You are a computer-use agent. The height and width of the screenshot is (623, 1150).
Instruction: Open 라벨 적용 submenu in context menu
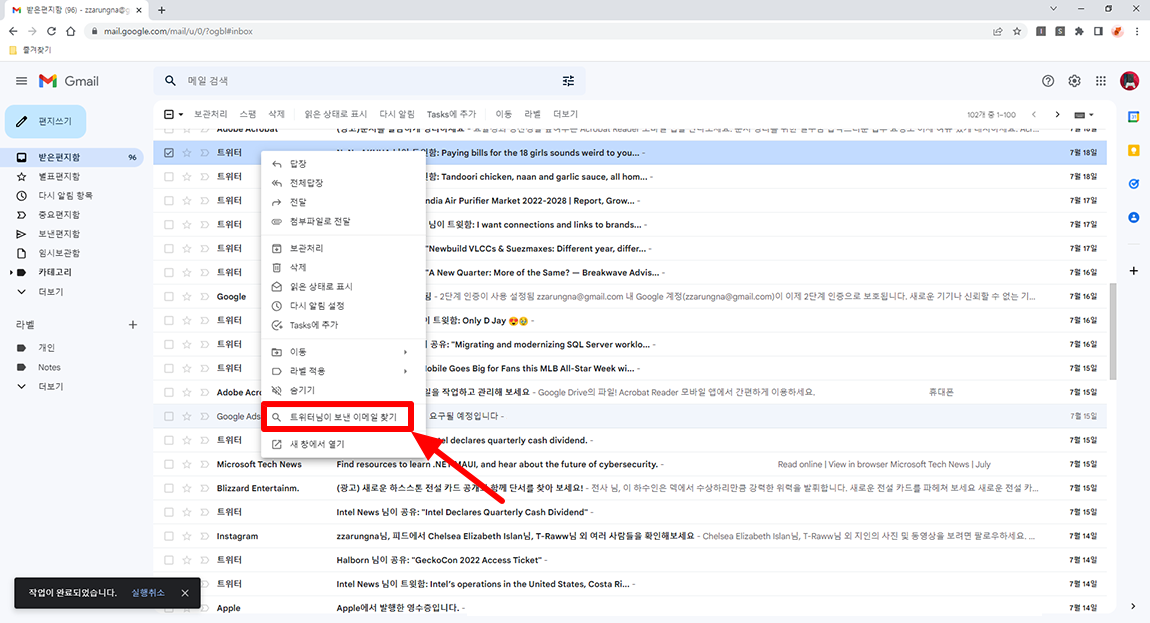coord(343,371)
